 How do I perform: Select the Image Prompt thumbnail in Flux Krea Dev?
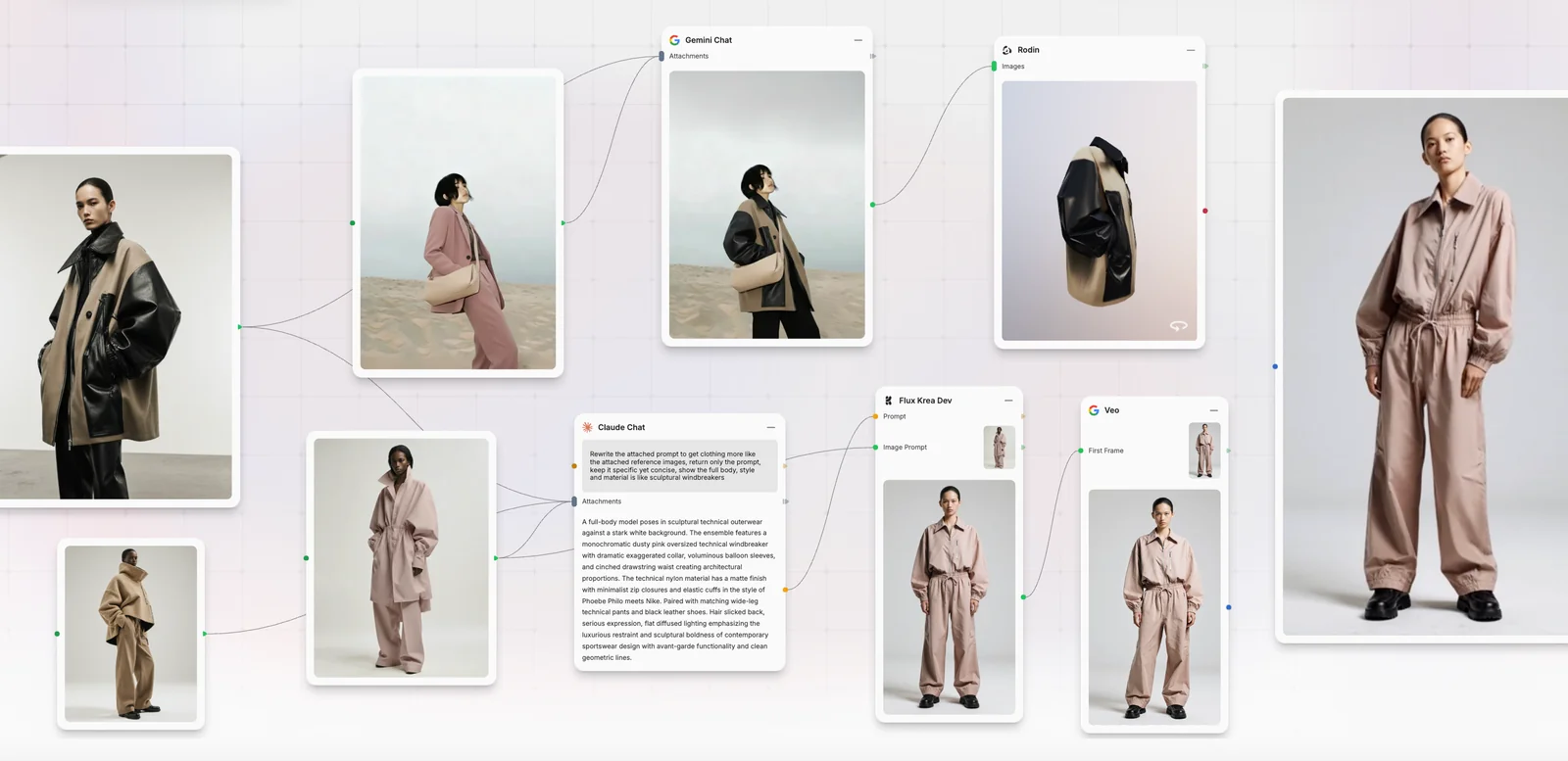pyautogui.click(x=999, y=448)
